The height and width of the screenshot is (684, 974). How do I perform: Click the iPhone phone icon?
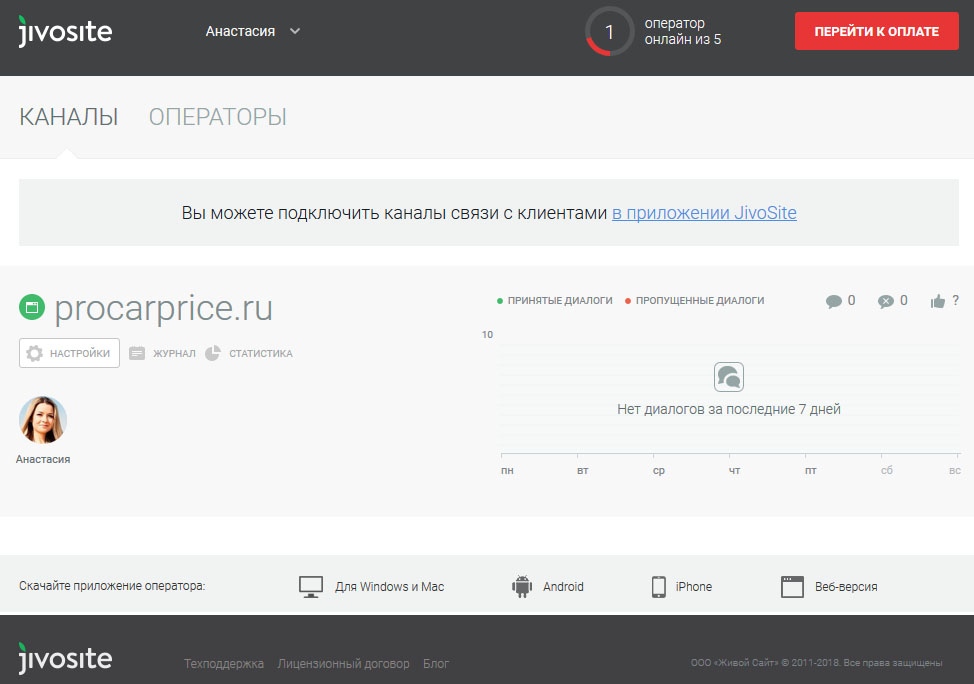click(658, 586)
